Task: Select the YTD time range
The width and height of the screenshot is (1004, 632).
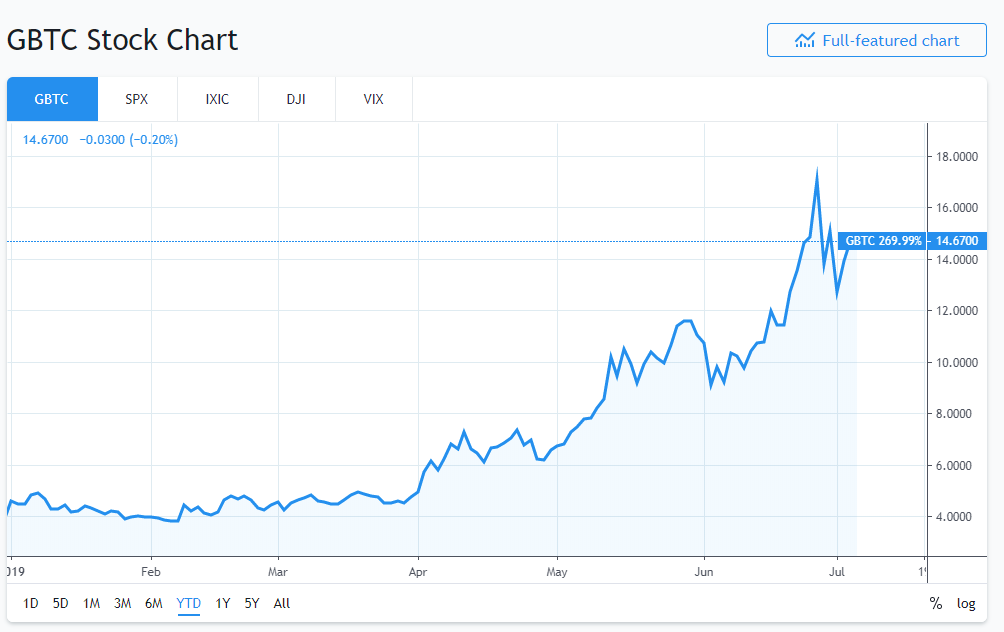Action: tap(189, 603)
